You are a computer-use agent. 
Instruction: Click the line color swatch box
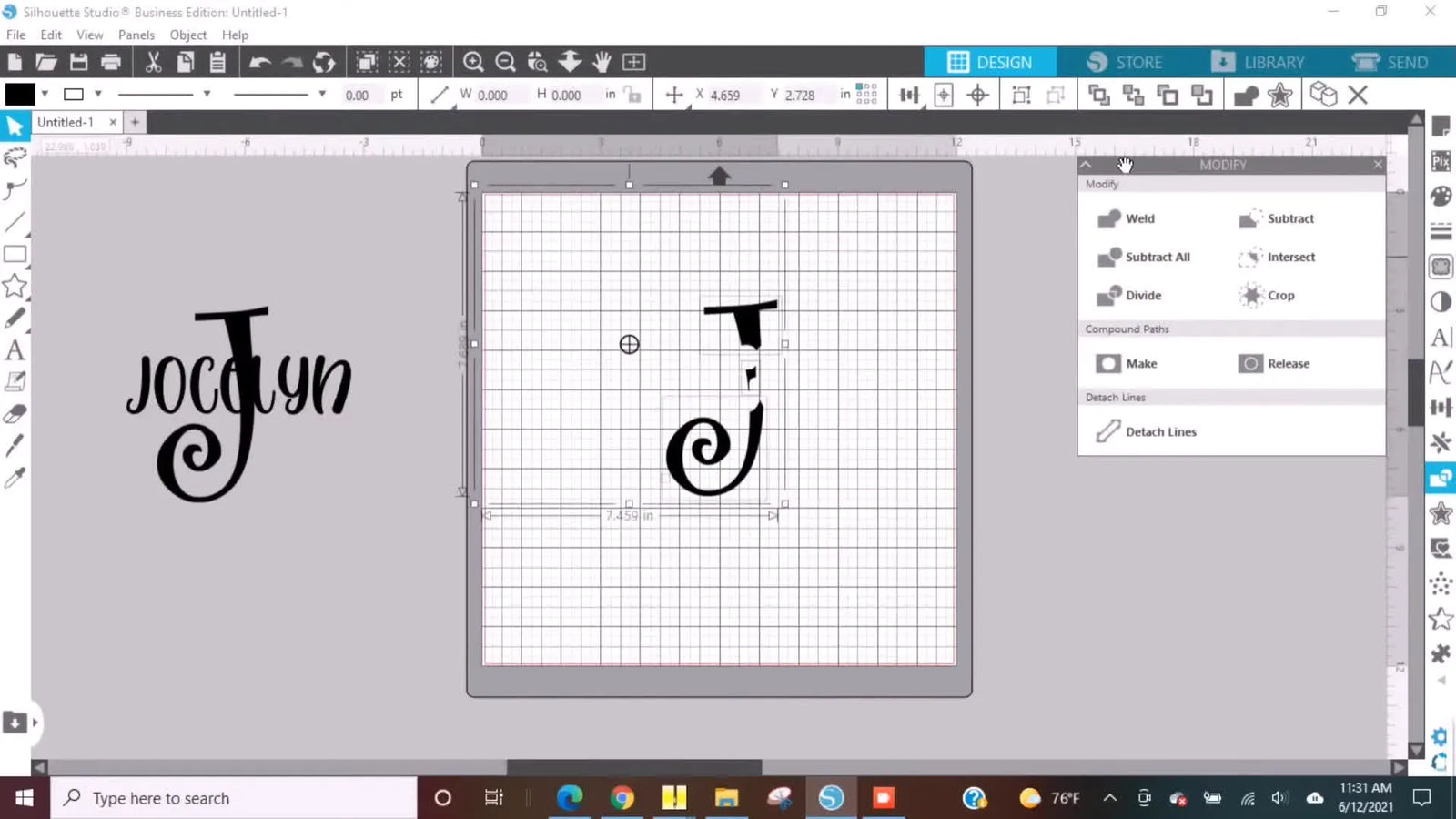click(x=74, y=94)
